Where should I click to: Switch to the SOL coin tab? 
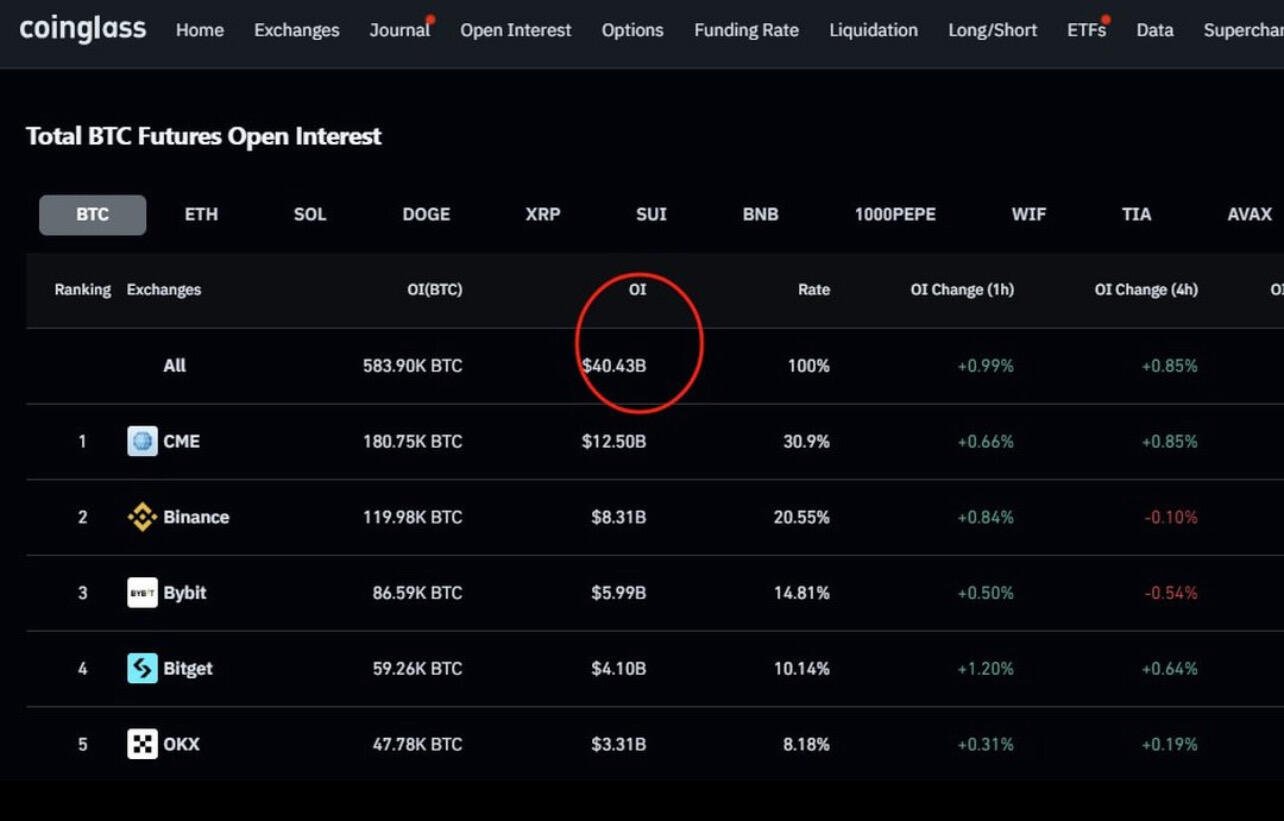[x=310, y=214]
